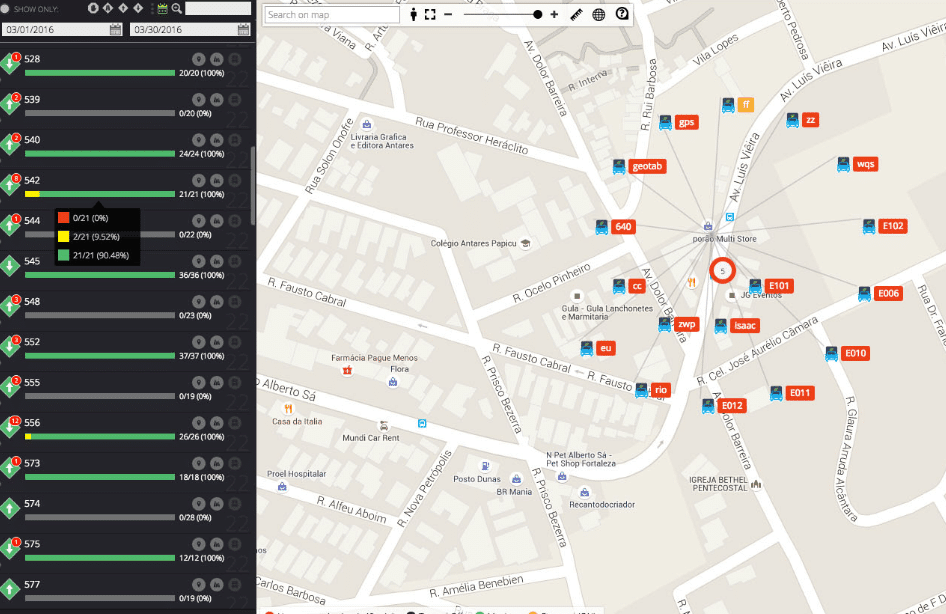Toggle the SHOW ONLY radio circle

(x=5, y=9)
